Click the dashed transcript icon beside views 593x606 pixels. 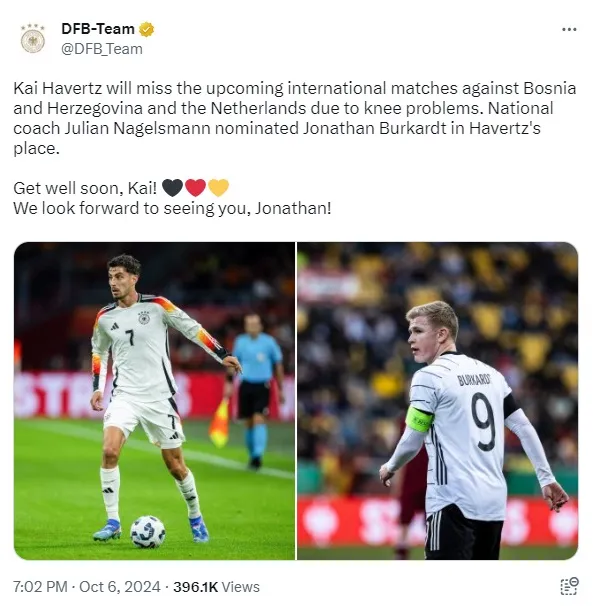[x=569, y=586]
